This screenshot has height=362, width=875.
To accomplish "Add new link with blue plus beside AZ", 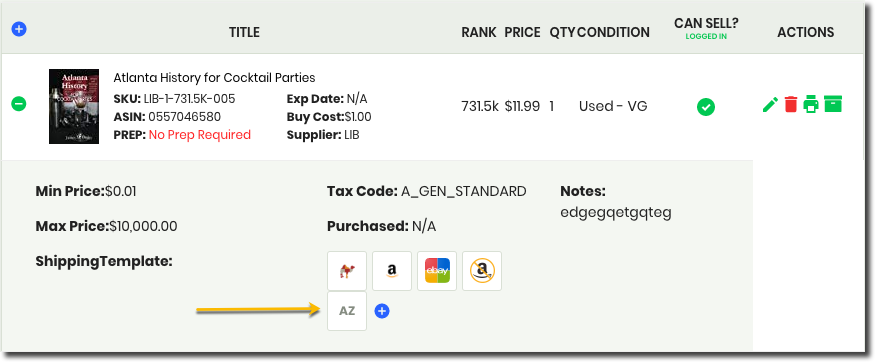I will [x=382, y=311].
